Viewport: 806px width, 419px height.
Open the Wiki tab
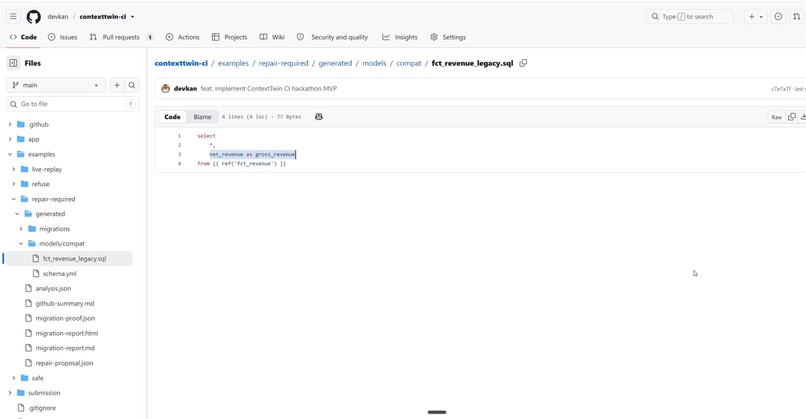pyautogui.click(x=272, y=37)
